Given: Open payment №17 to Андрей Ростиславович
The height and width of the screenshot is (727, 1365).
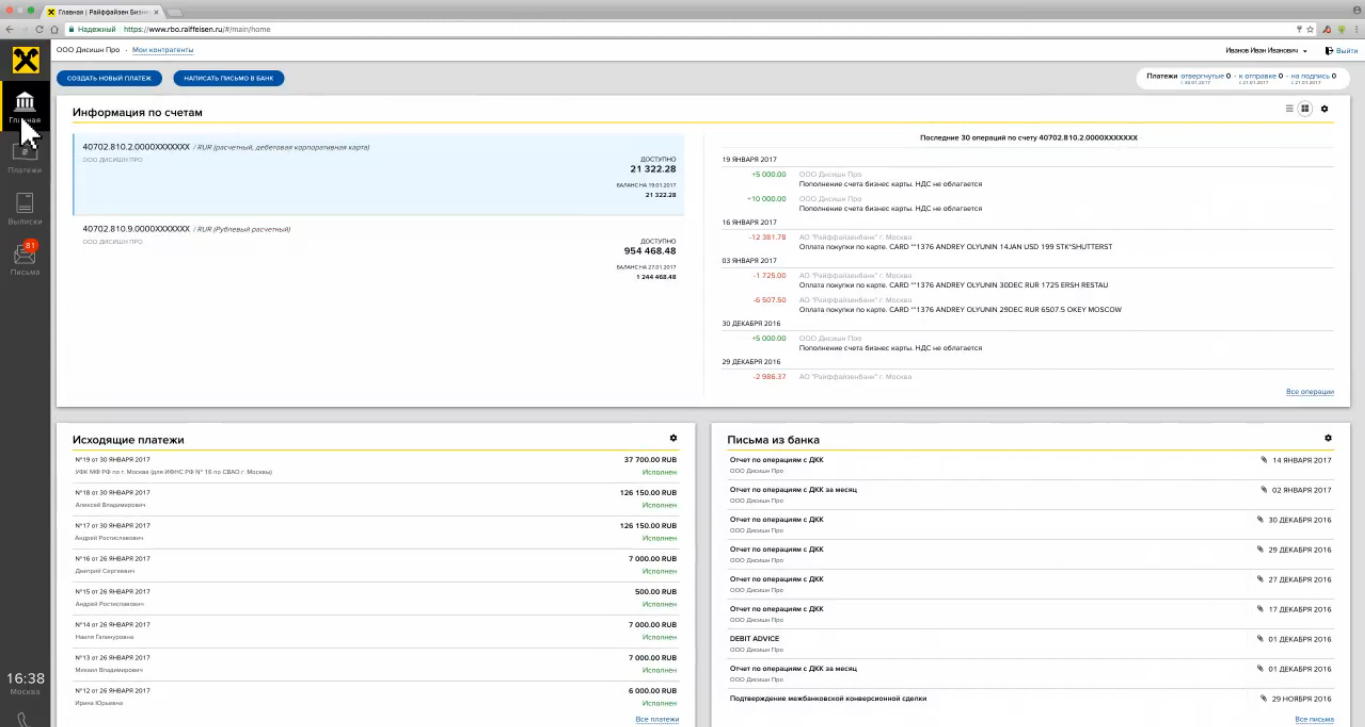Looking at the screenshot, I should tap(376, 531).
